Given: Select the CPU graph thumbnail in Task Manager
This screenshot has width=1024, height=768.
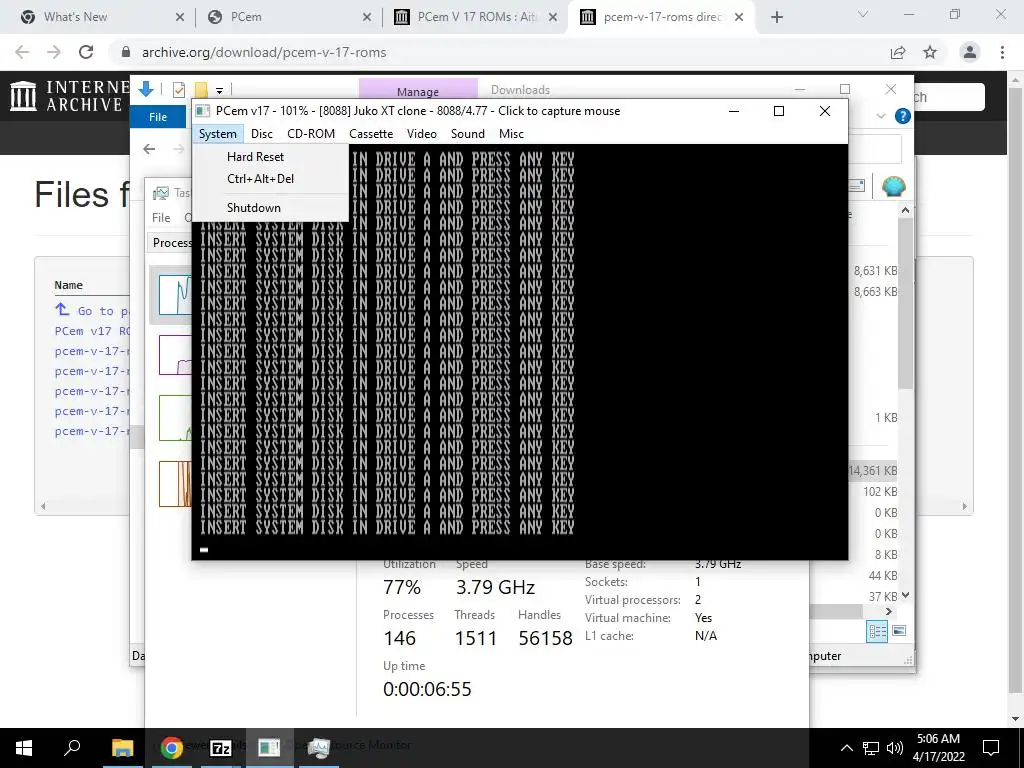Looking at the screenshot, I should (x=175, y=295).
